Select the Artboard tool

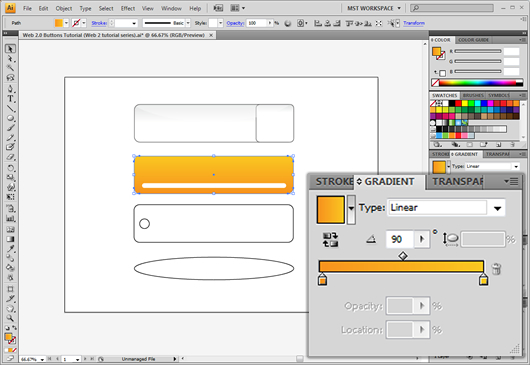[x=10, y=289]
